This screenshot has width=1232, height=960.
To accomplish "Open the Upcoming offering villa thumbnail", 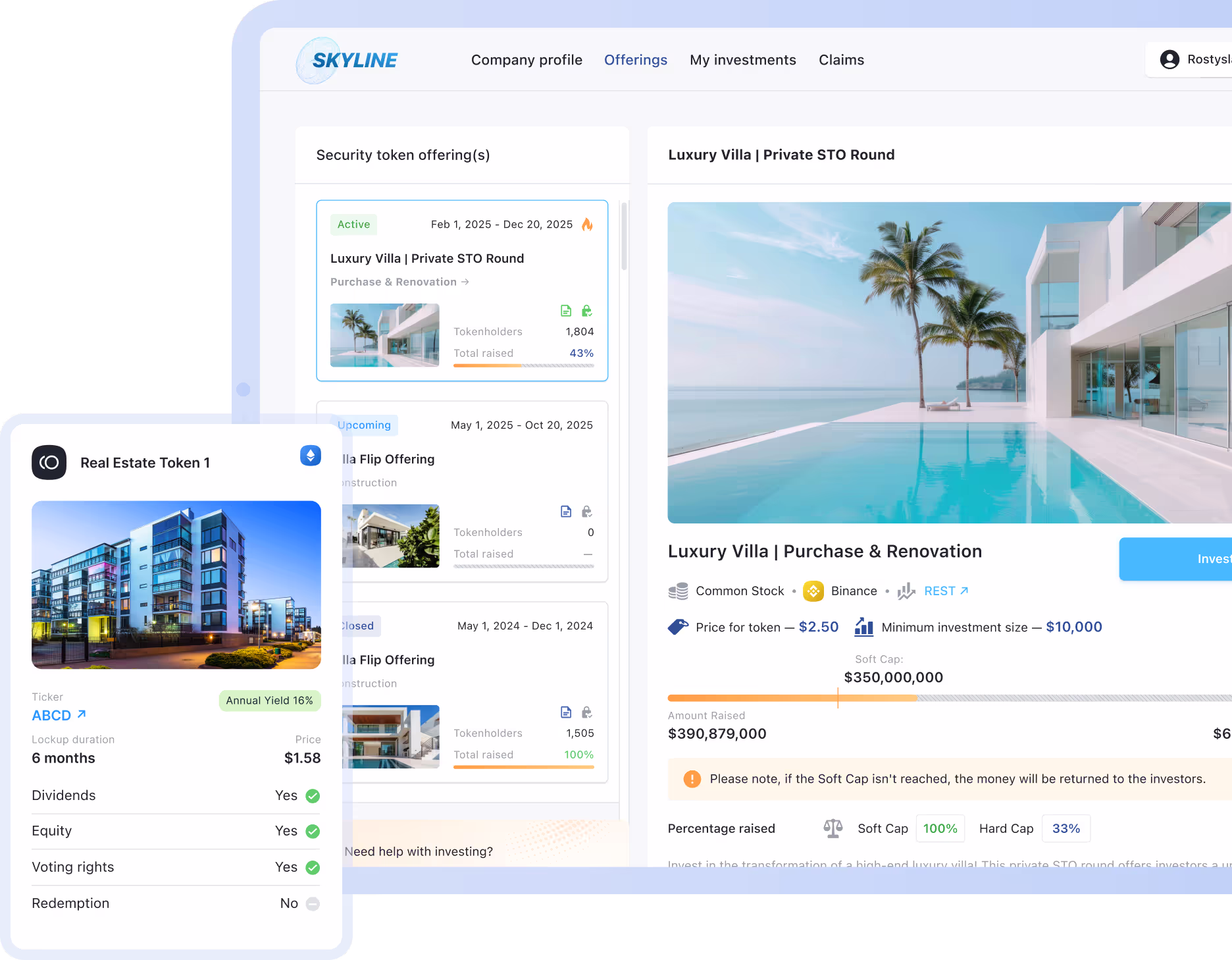I will click(391, 536).
